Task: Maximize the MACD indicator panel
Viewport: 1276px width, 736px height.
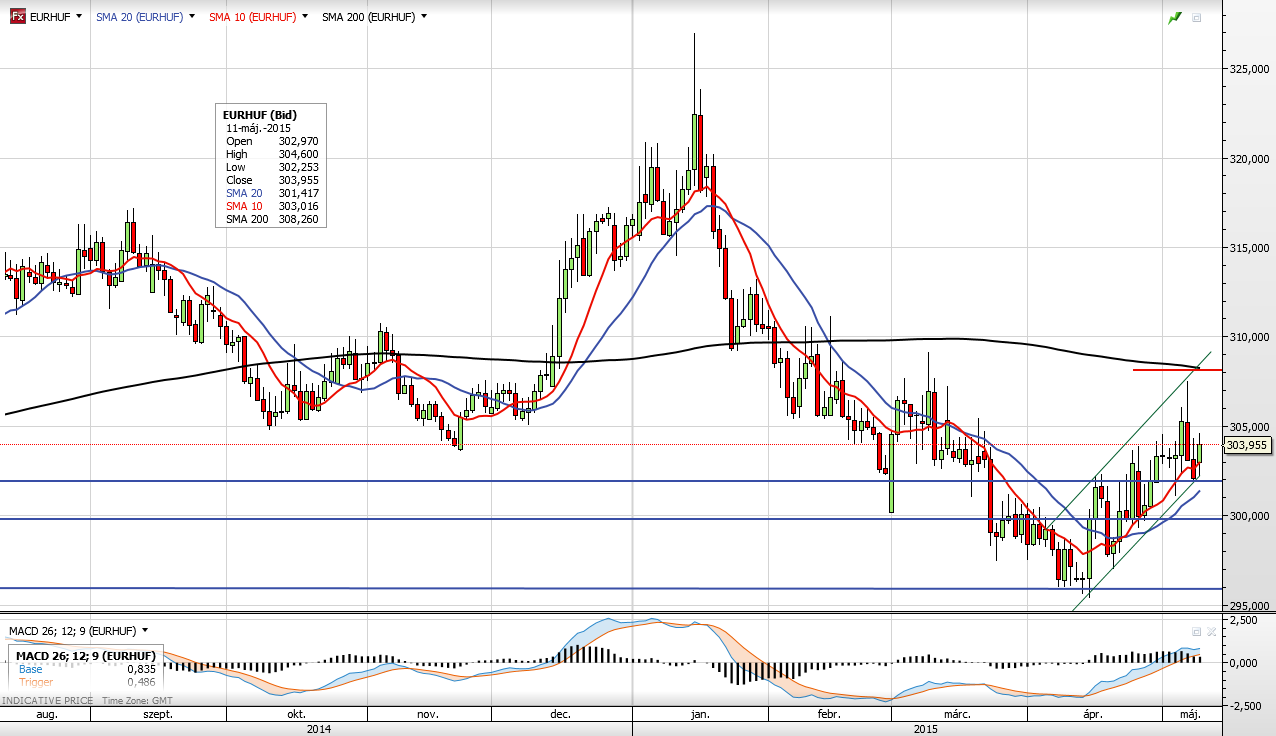Action: click(1196, 632)
